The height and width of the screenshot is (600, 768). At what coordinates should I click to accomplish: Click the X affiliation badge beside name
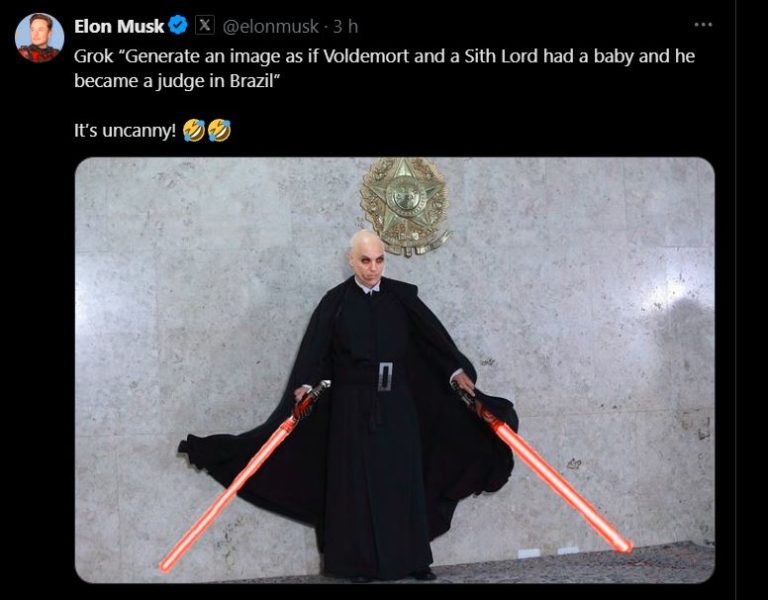205,25
